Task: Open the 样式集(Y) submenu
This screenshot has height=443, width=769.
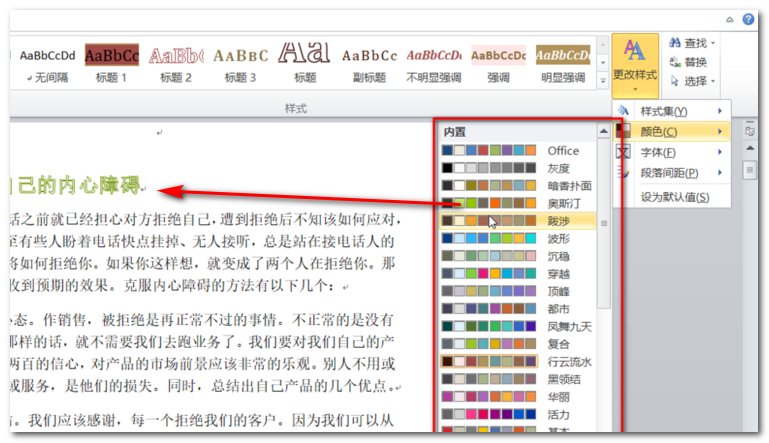Action: (x=671, y=111)
